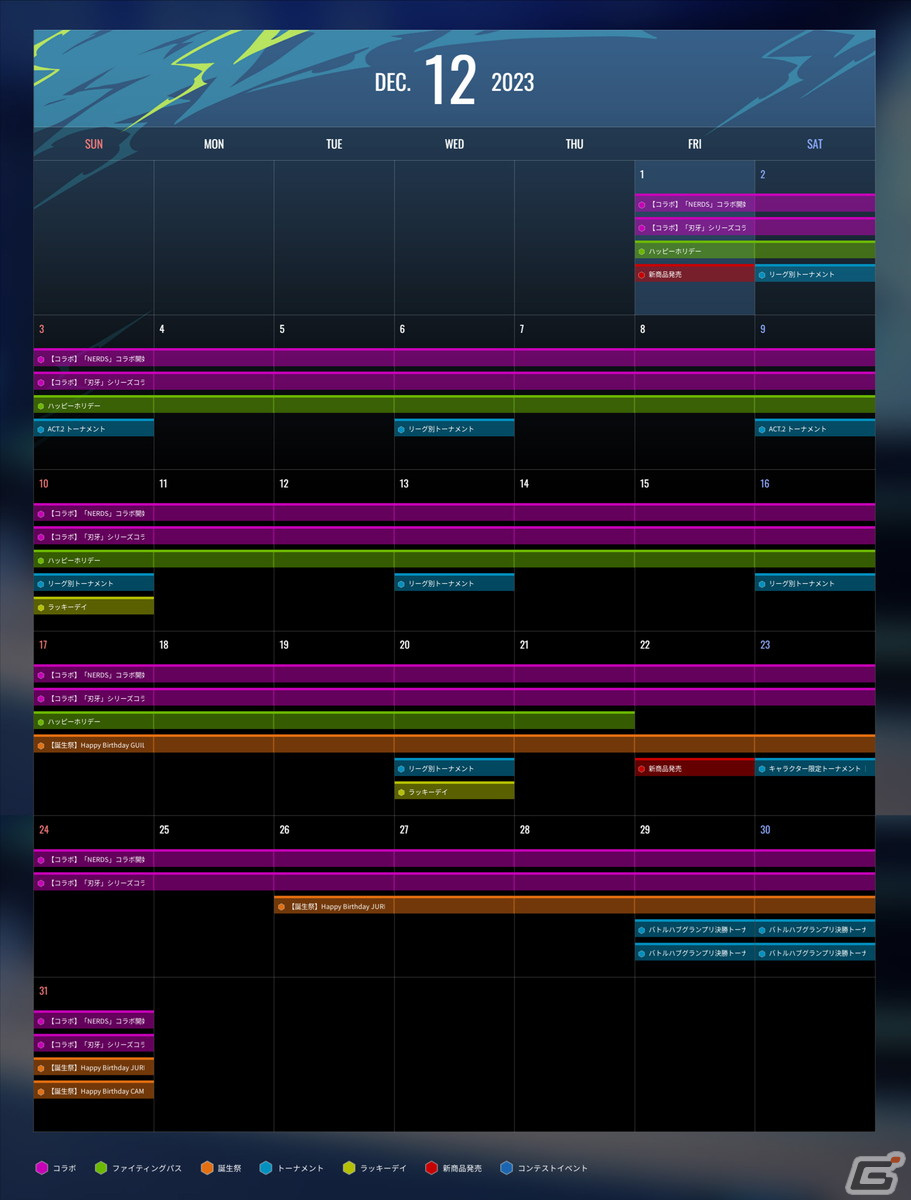Viewport: 911px width, 1200px height.
Task: Click the yellow ラッキーデイ hexagon in the legend
Action: (x=349, y=1168)
